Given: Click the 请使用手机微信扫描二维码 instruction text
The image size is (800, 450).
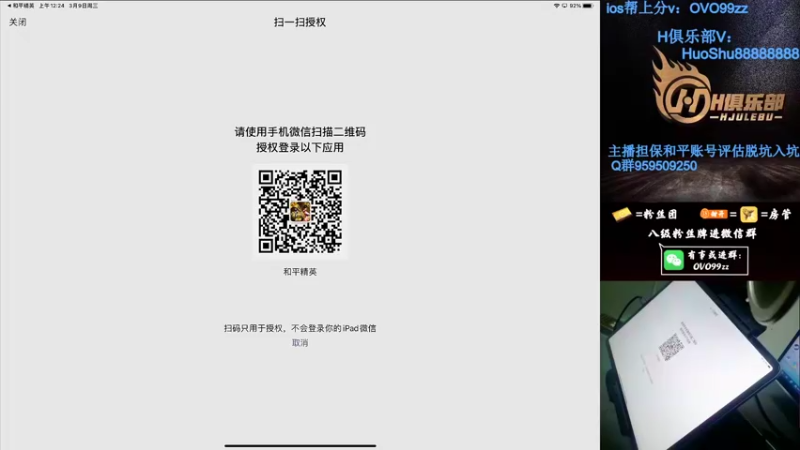Looking at the screenshot, I should click(x=300, y=132).
